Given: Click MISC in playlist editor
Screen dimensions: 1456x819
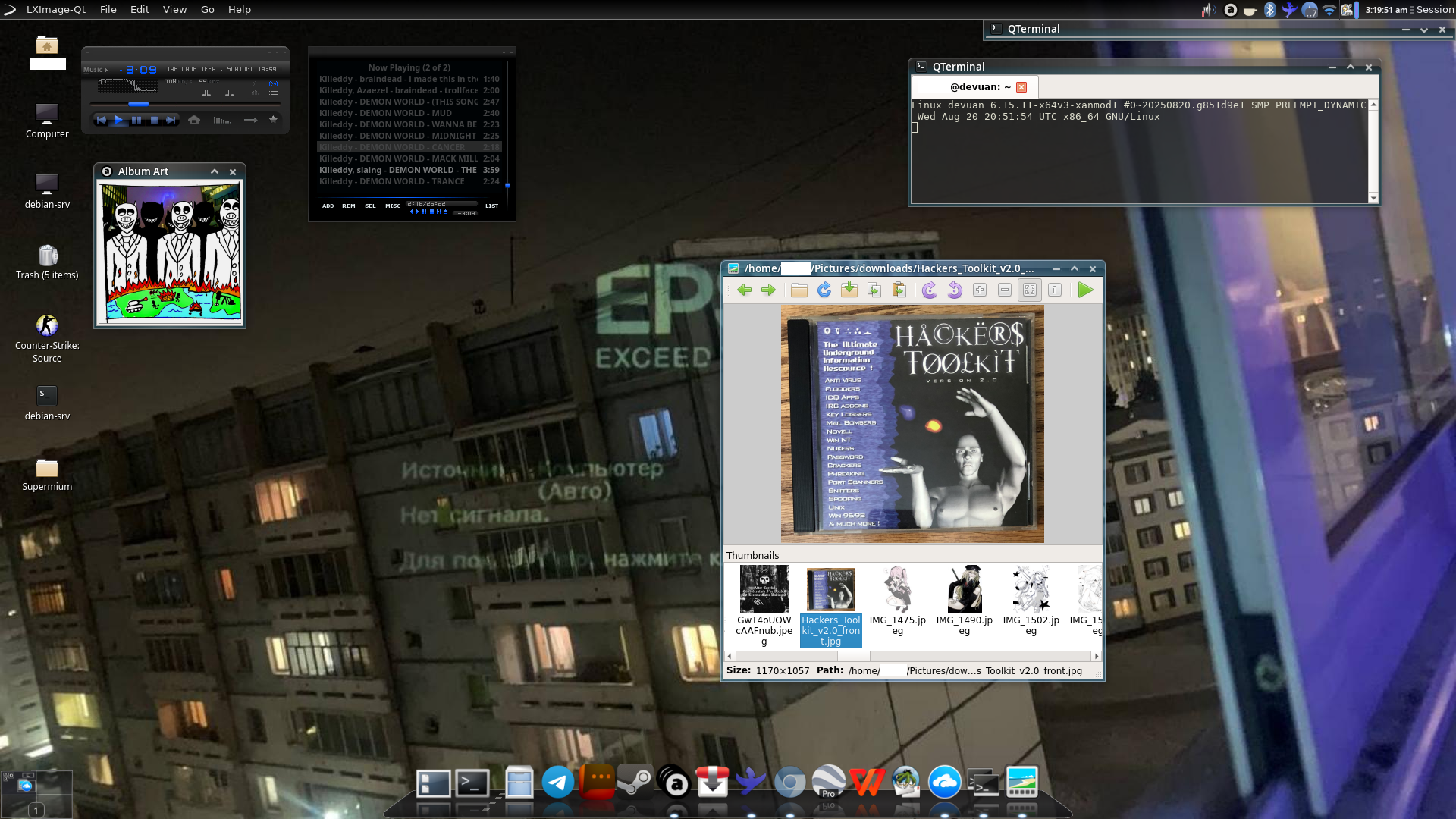Looking at the screenshot, I should [x=393, y=206].
